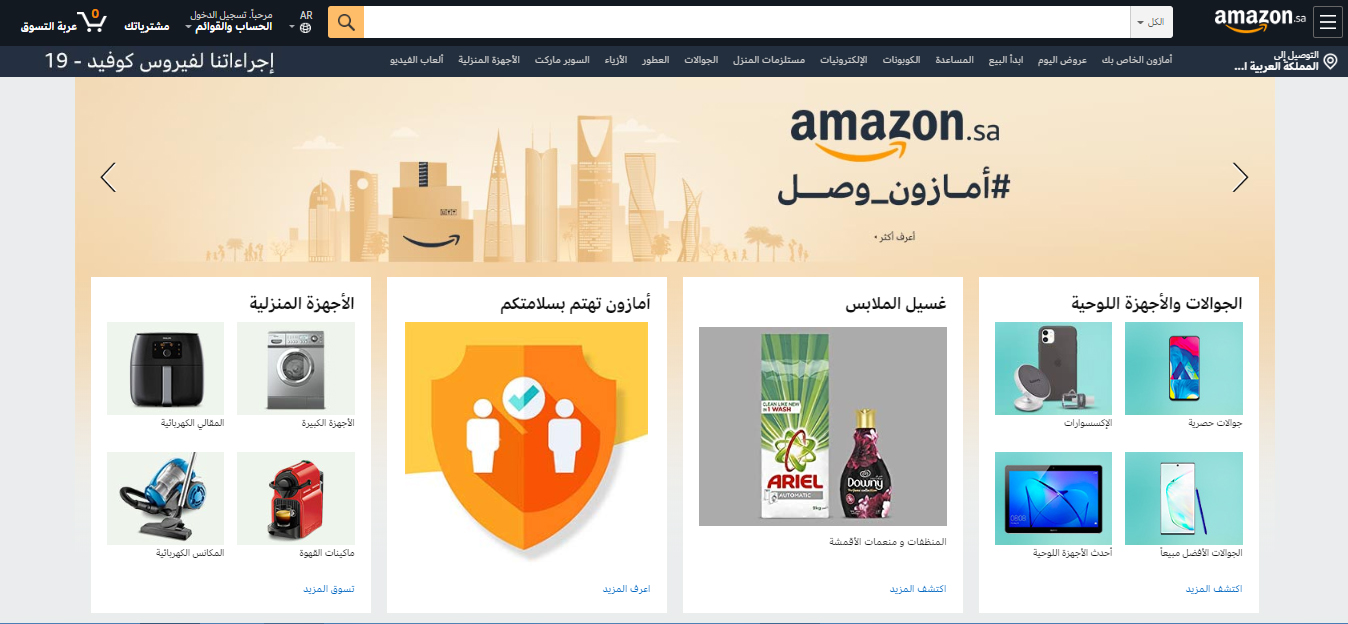This screenshot has height=624, width=1348.
Task: Expand the search category dropdown الكل
Action: (1151, 22)
